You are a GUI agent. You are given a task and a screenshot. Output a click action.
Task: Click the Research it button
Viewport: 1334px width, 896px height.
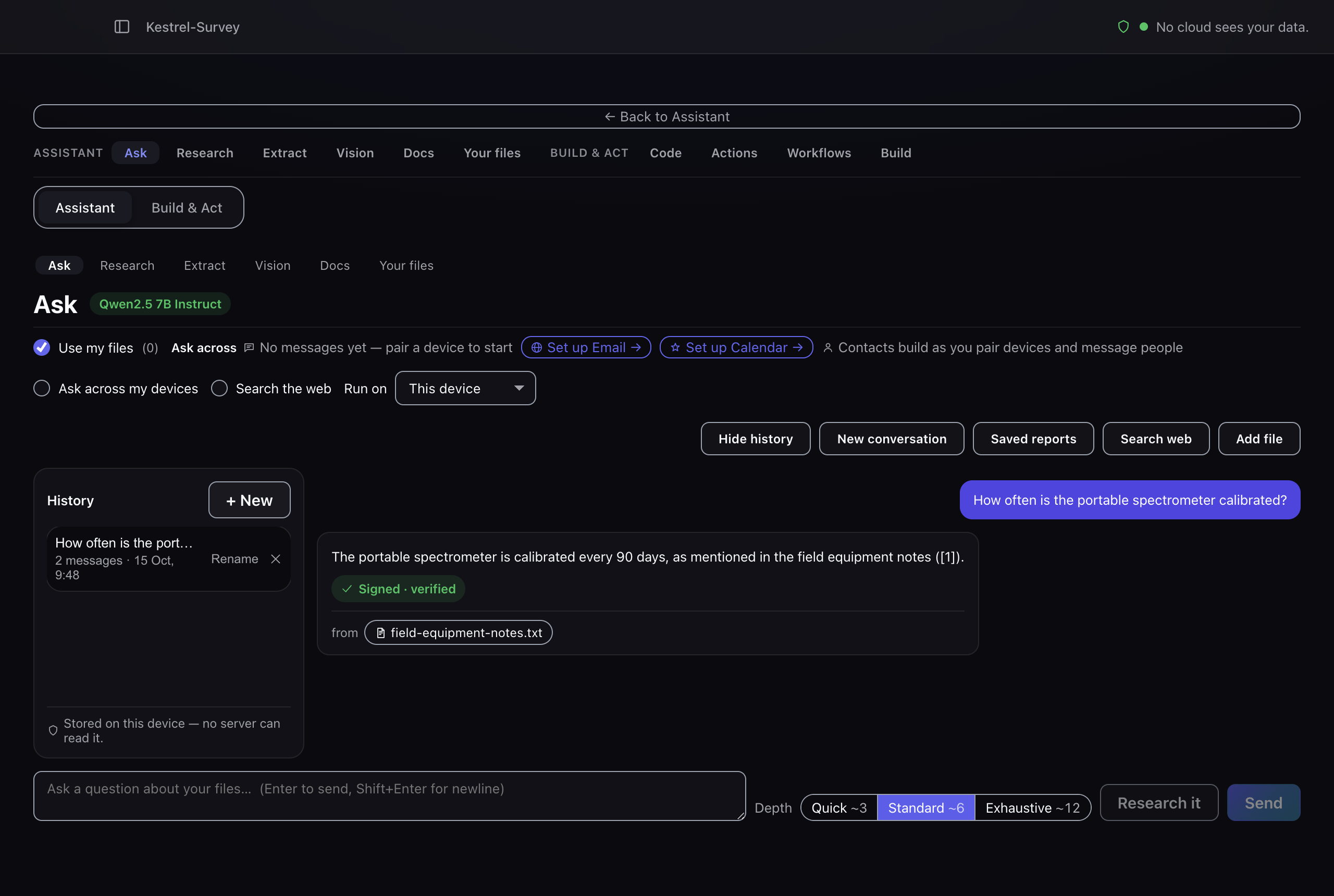(1159, 803)
